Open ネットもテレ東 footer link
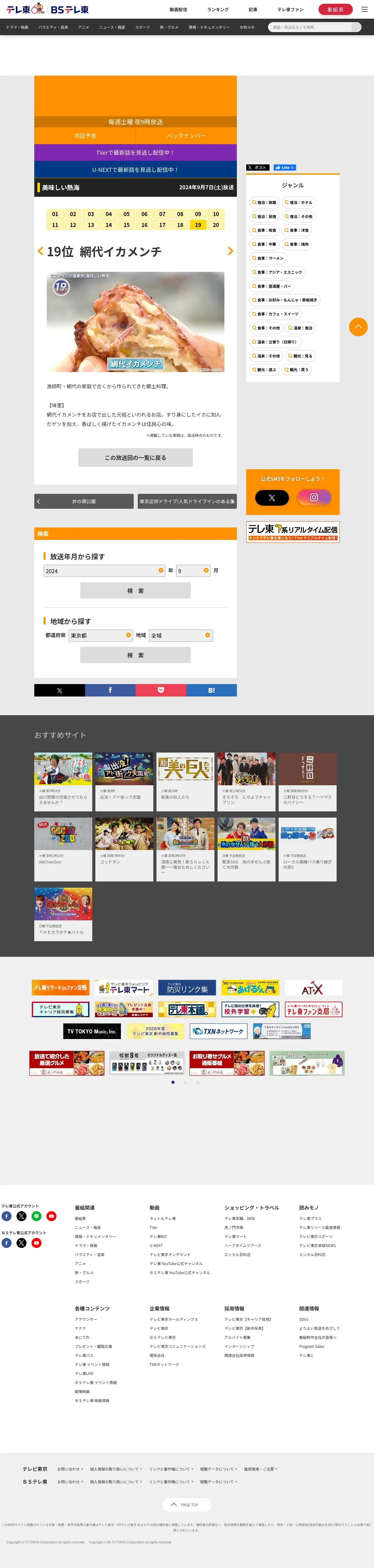 [x=163, y=1219]
